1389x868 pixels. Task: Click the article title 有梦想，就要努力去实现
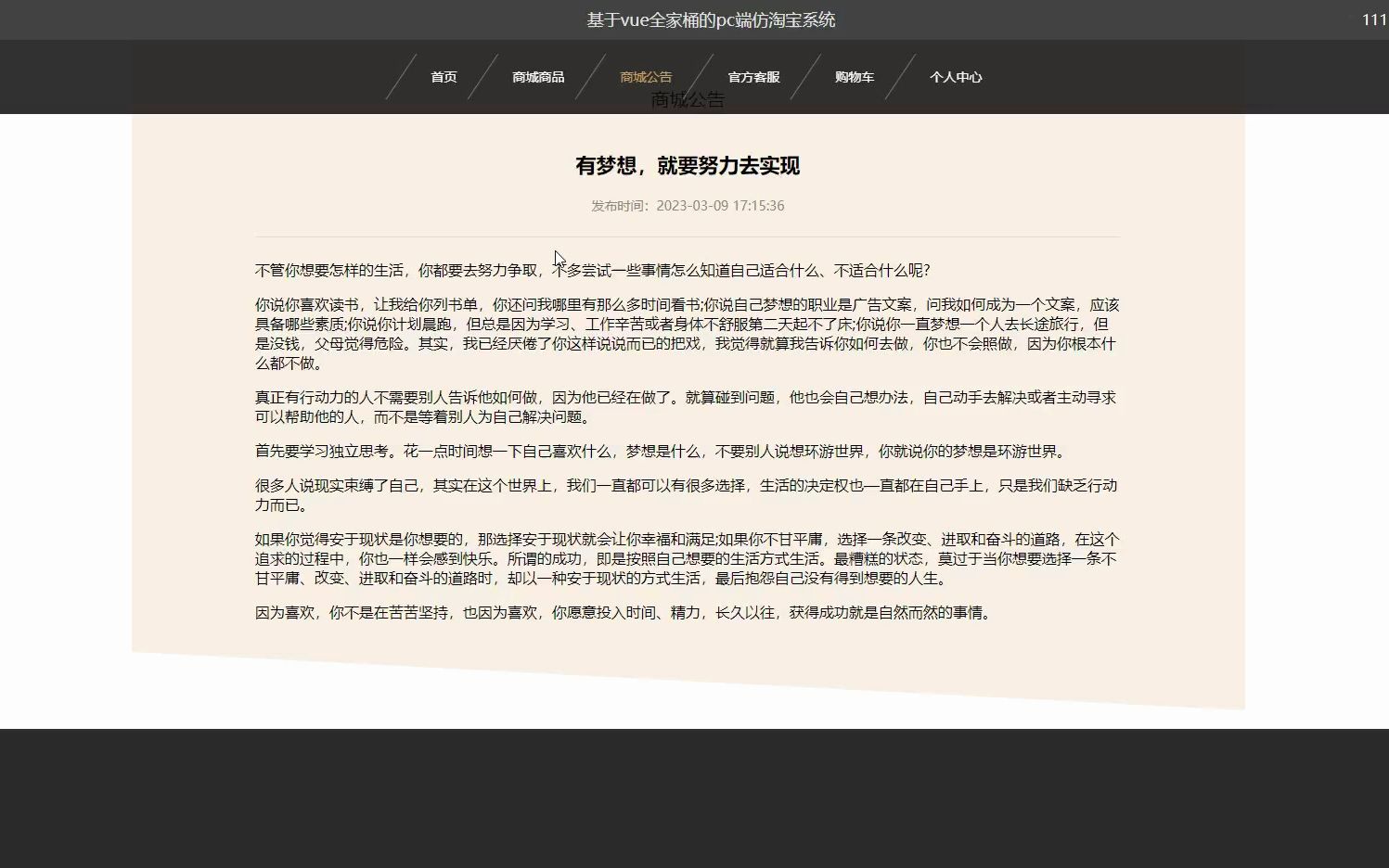[687, 167]
